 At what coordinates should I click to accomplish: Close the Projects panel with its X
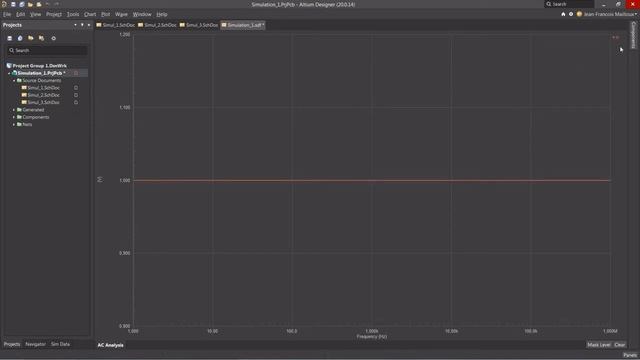[89, 25]
